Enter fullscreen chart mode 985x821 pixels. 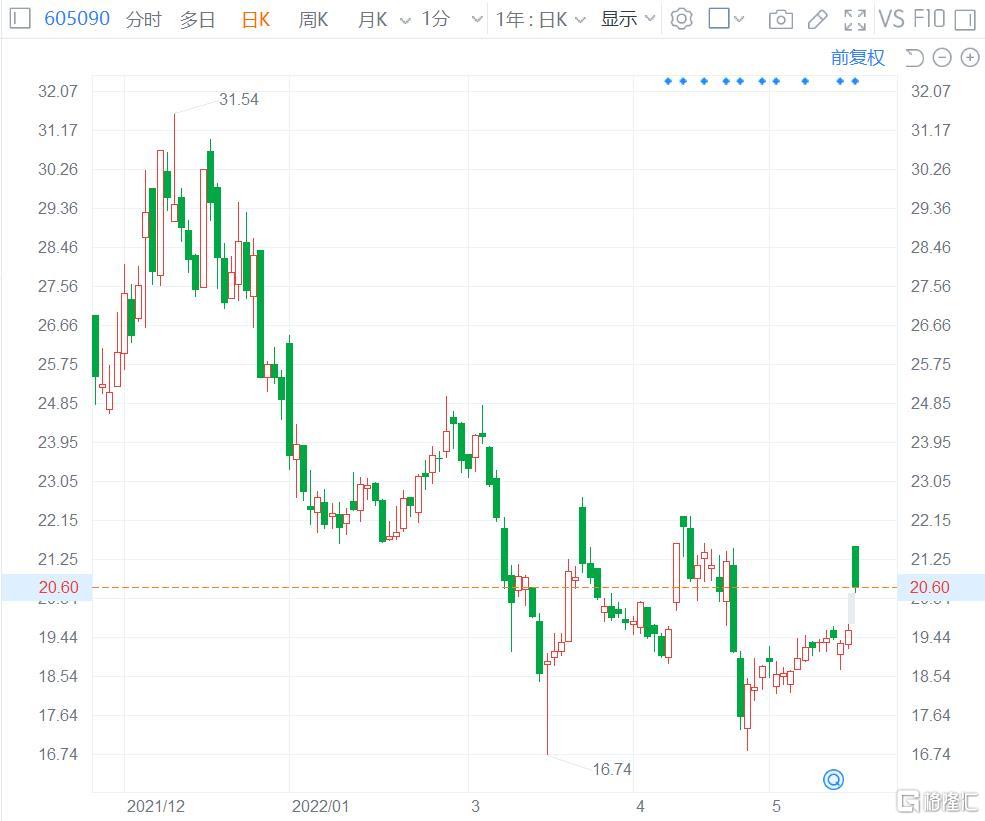(855, 19)
